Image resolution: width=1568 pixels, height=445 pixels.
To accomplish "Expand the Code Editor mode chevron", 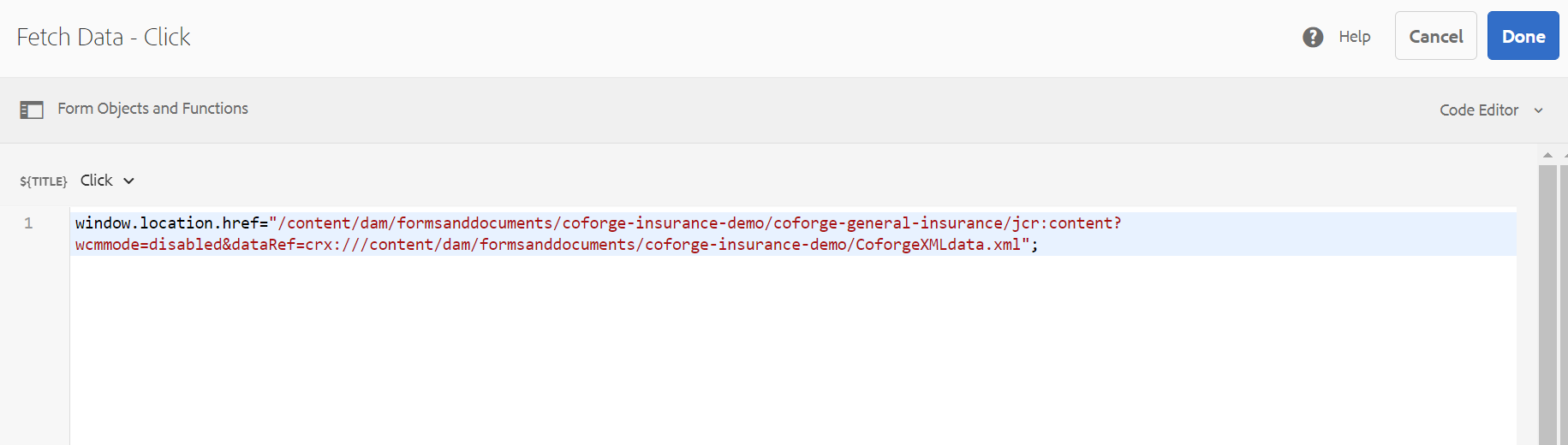I will pos(1538,110).
